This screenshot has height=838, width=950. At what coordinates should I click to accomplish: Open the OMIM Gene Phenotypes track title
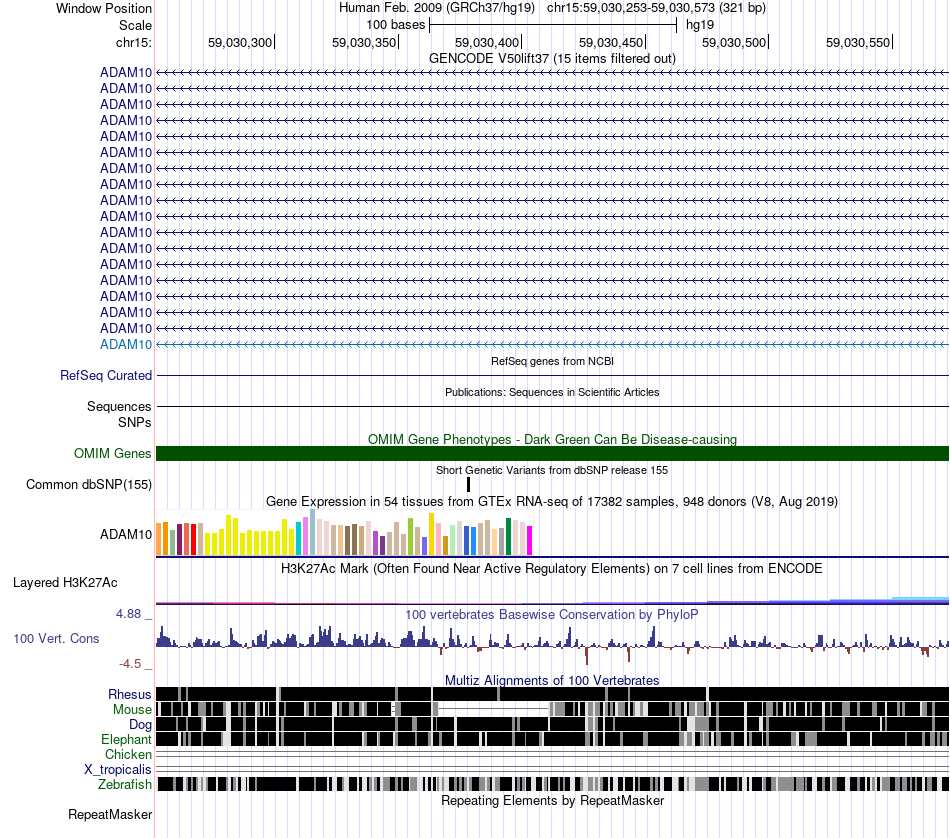pyautogui.click(x=552, y=439)
